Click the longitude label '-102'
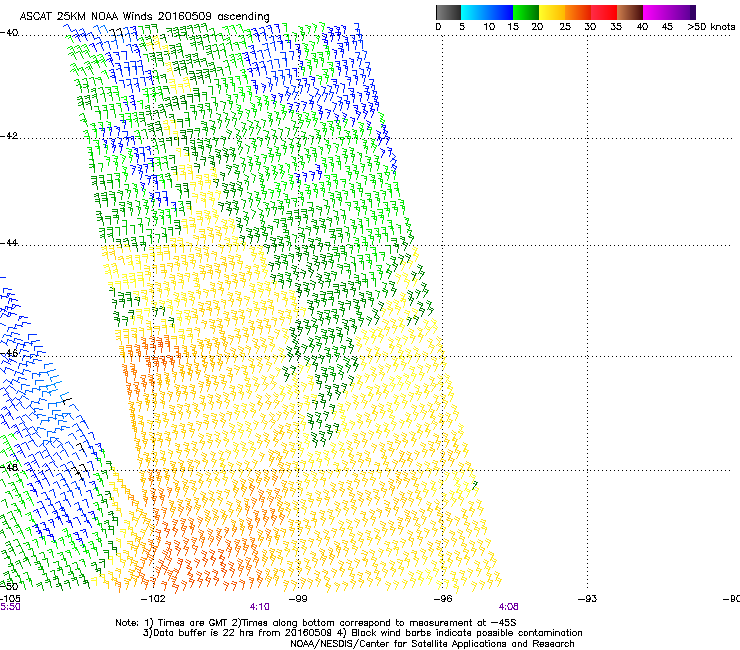This screenshot has width=740, height=650. click(153, 599)
